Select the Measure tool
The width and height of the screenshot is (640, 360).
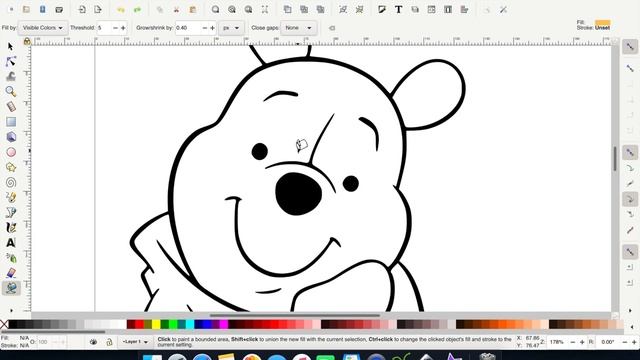11,107
